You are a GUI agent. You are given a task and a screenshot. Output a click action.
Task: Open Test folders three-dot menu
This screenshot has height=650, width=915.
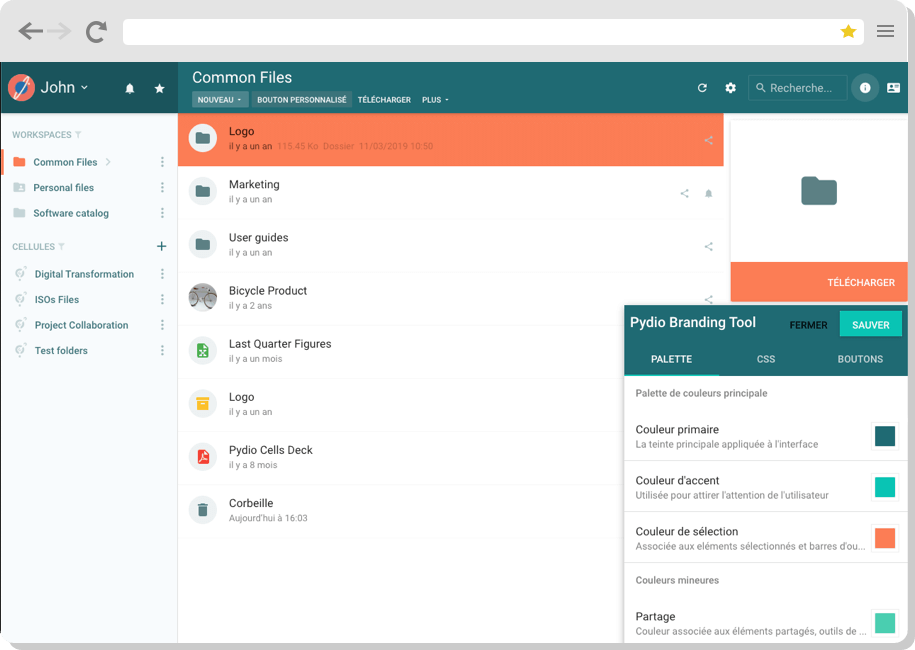162,351
